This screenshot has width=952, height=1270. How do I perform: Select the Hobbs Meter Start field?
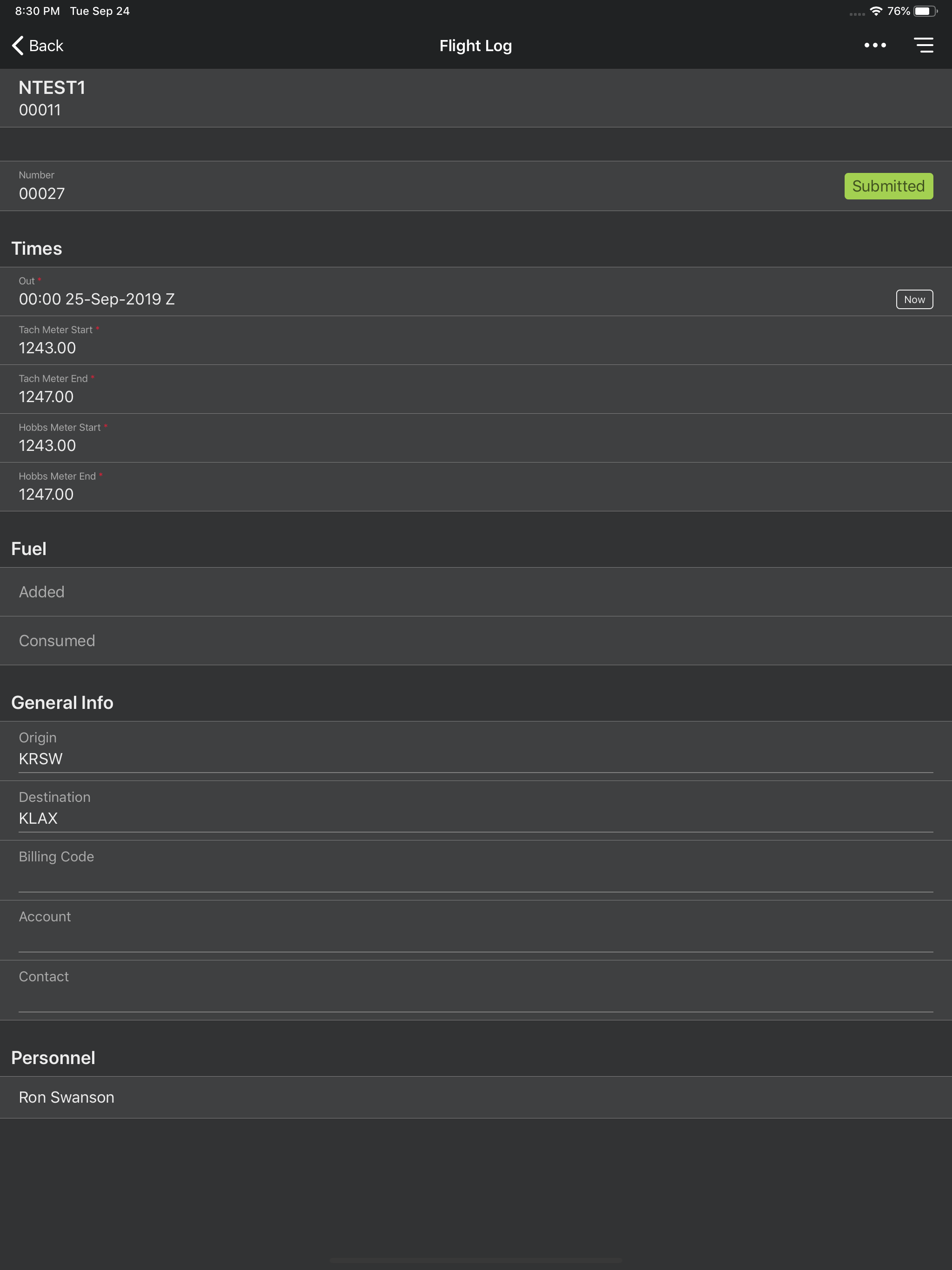(476, 438)
